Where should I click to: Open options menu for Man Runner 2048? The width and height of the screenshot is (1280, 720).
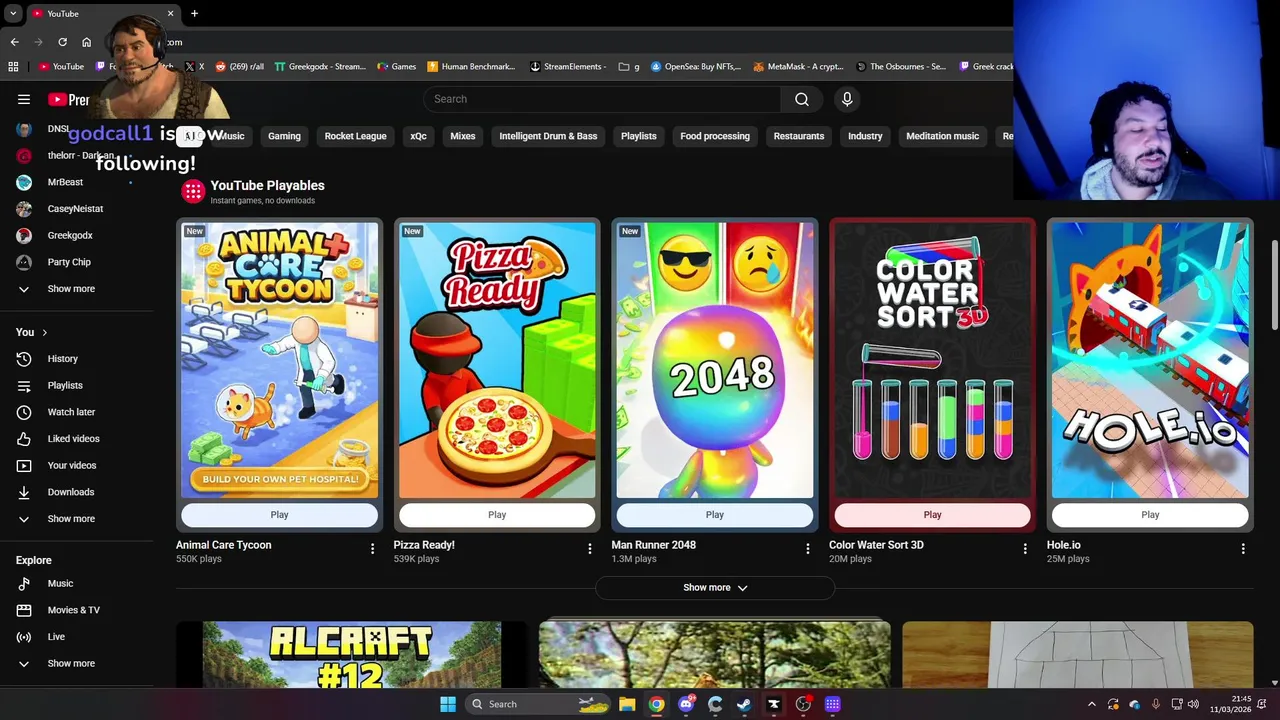[x=808, y=549]
